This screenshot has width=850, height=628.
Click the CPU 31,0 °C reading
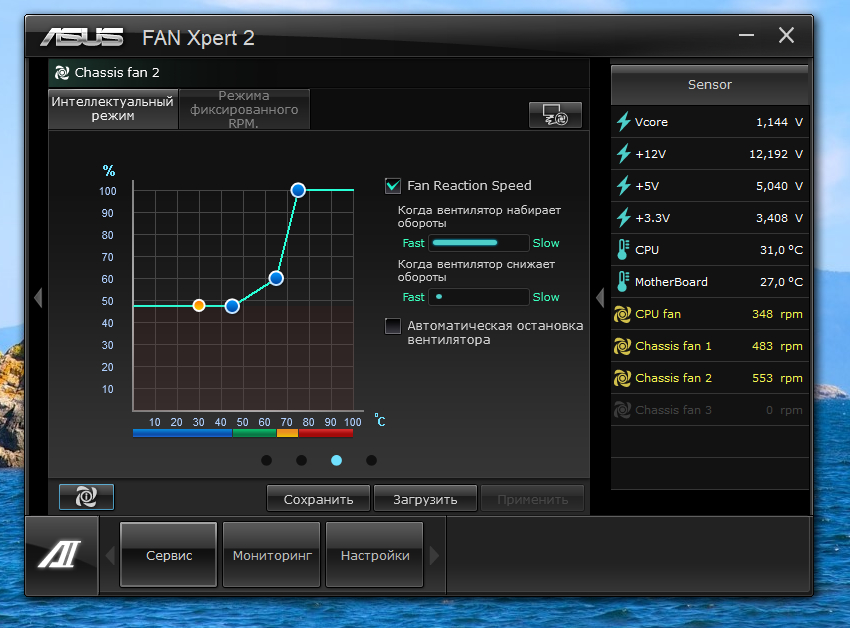(781, 250)
